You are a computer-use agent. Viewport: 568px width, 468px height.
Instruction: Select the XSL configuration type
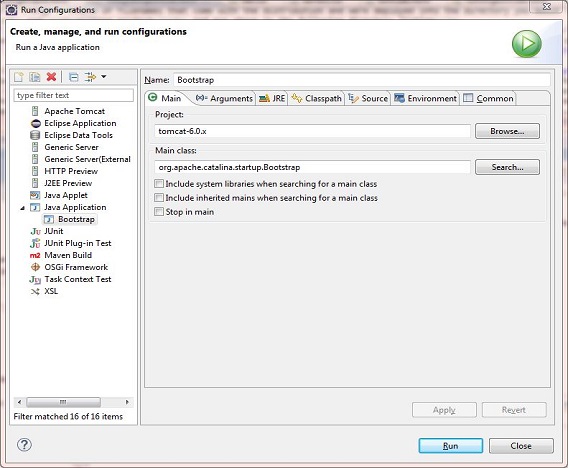[51, 291]
